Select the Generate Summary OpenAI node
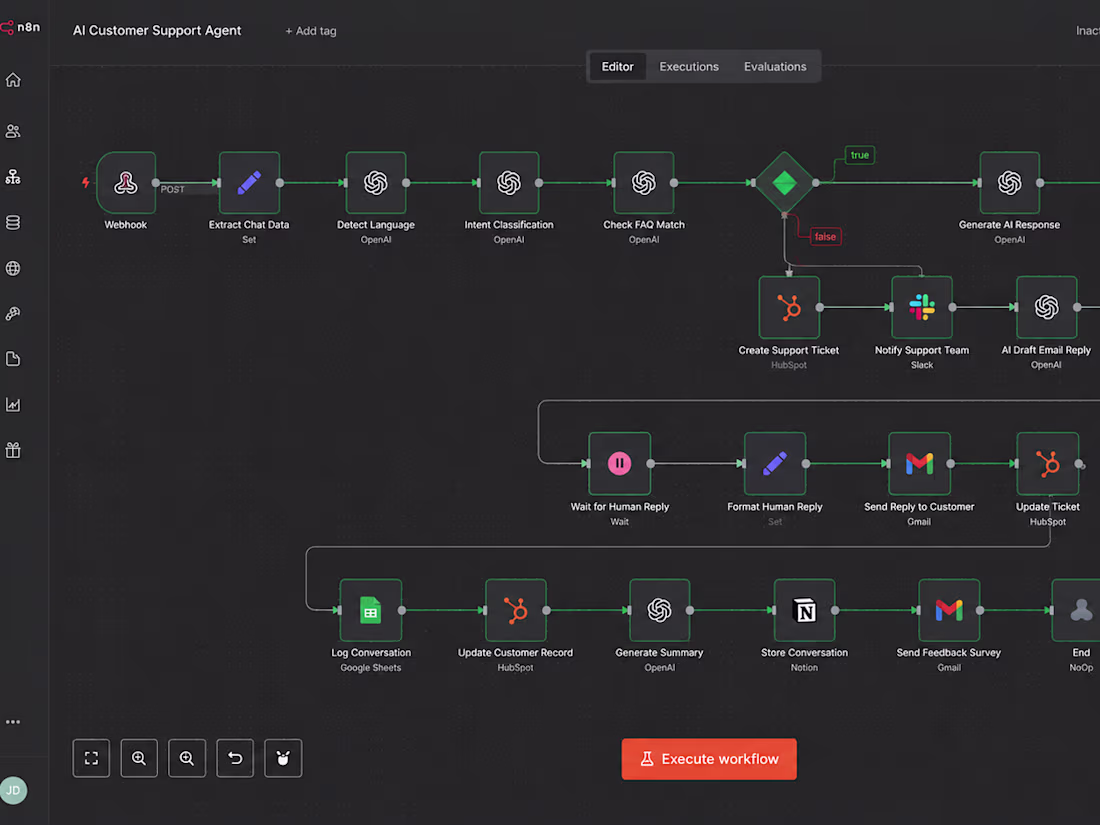 point(660,610)
